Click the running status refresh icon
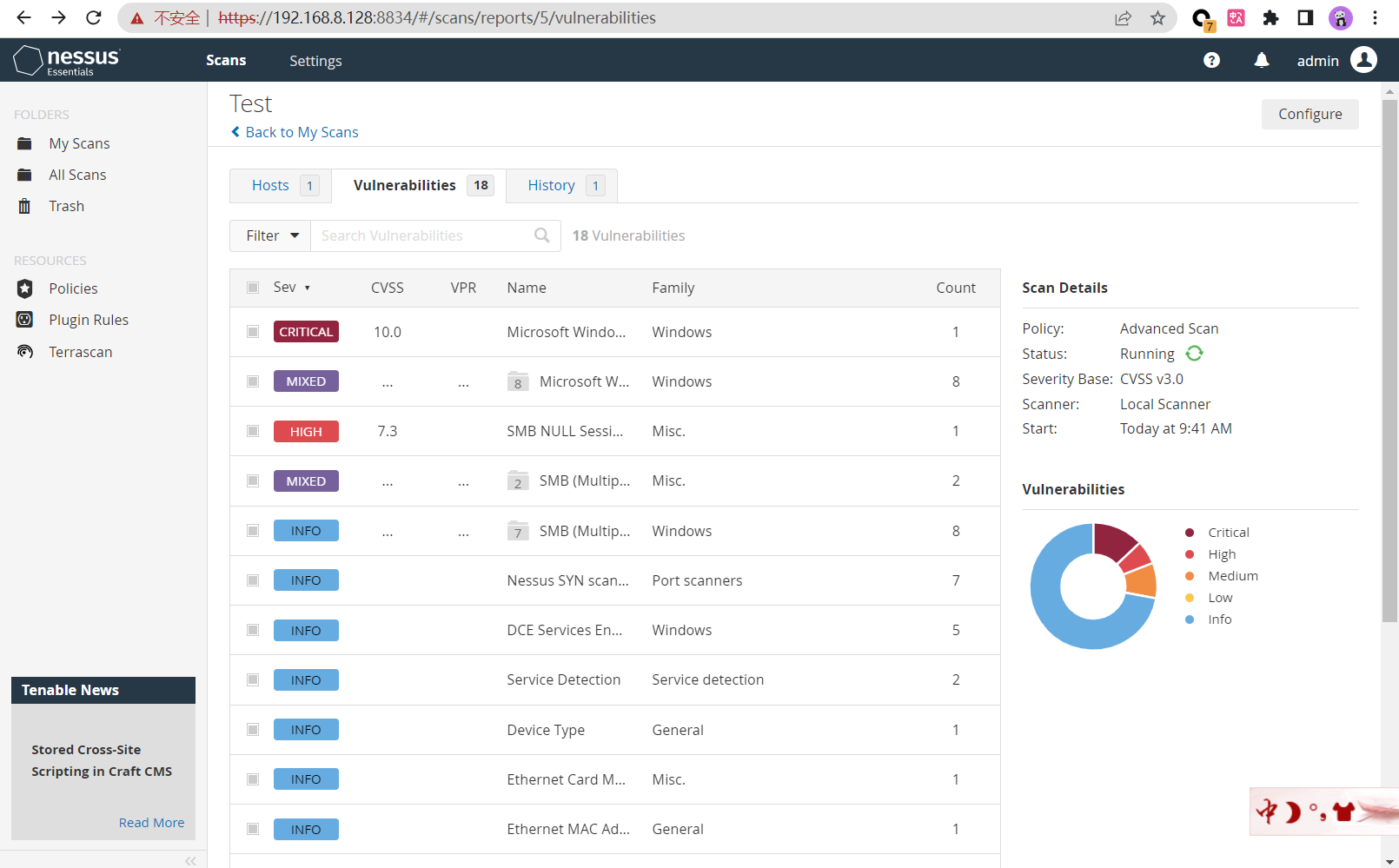 1195,353
